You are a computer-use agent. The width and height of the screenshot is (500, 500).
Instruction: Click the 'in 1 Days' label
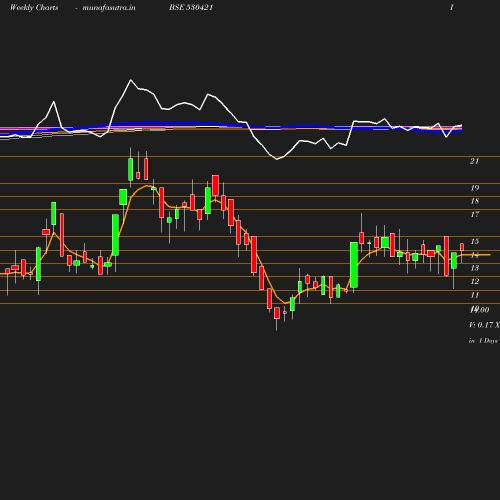[x=483, y=341]
